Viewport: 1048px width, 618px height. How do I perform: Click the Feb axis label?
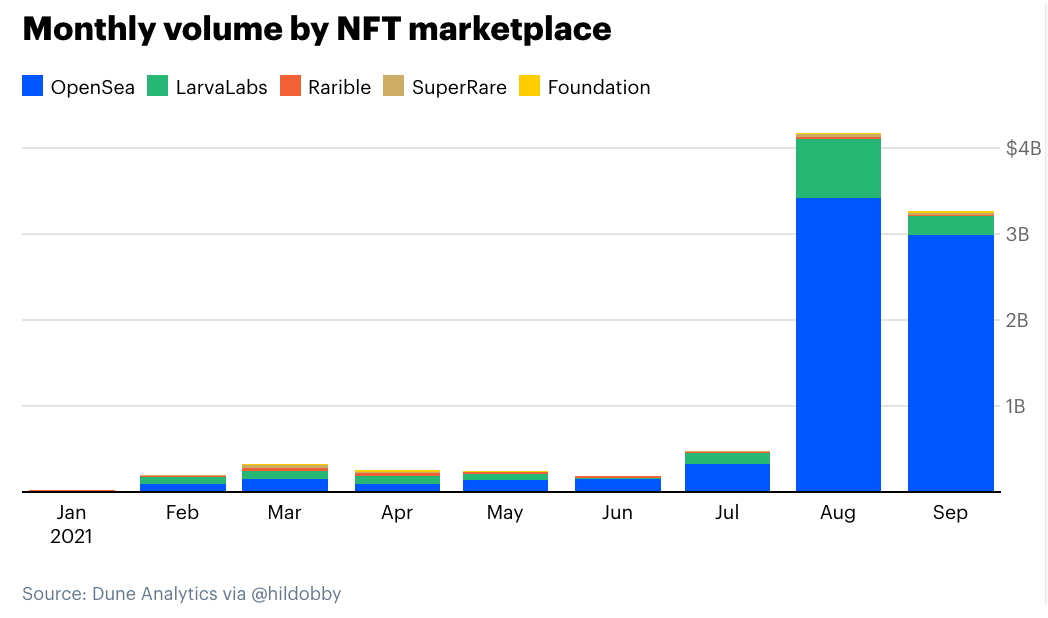pyautogui.click(x=182, y=512)
